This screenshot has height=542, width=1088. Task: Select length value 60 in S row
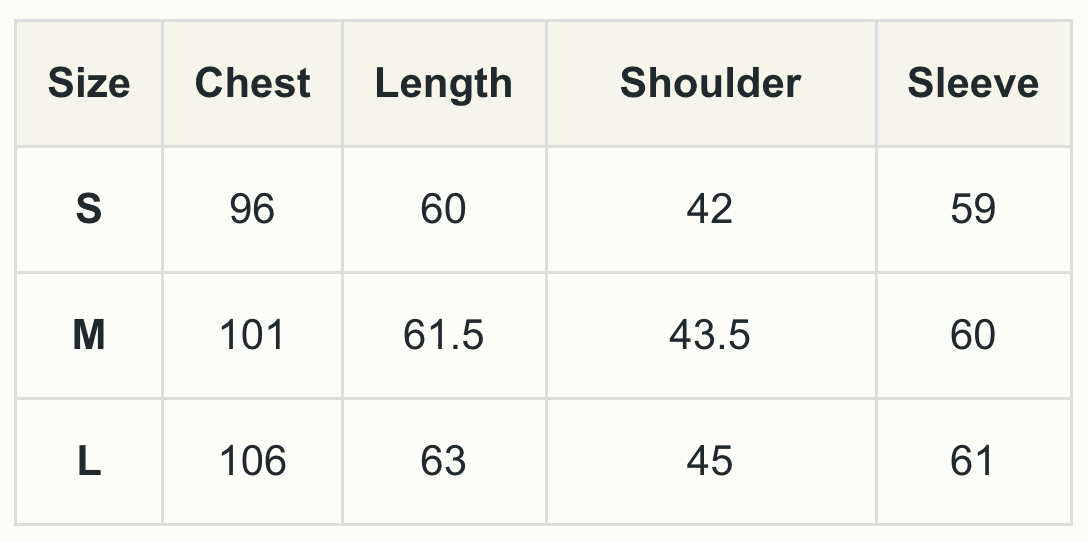443,209
